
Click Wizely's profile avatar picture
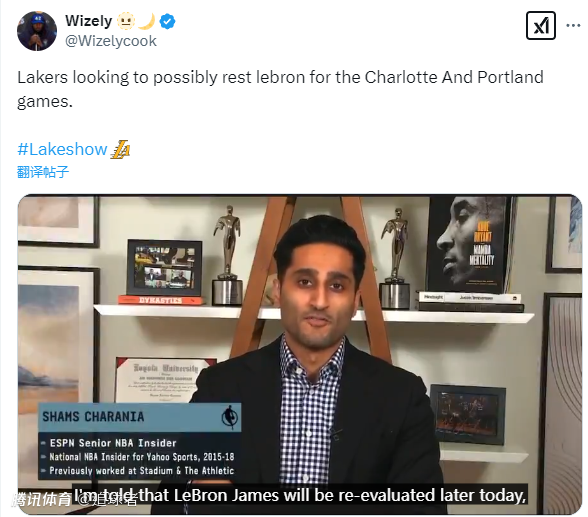click(37, 31)
